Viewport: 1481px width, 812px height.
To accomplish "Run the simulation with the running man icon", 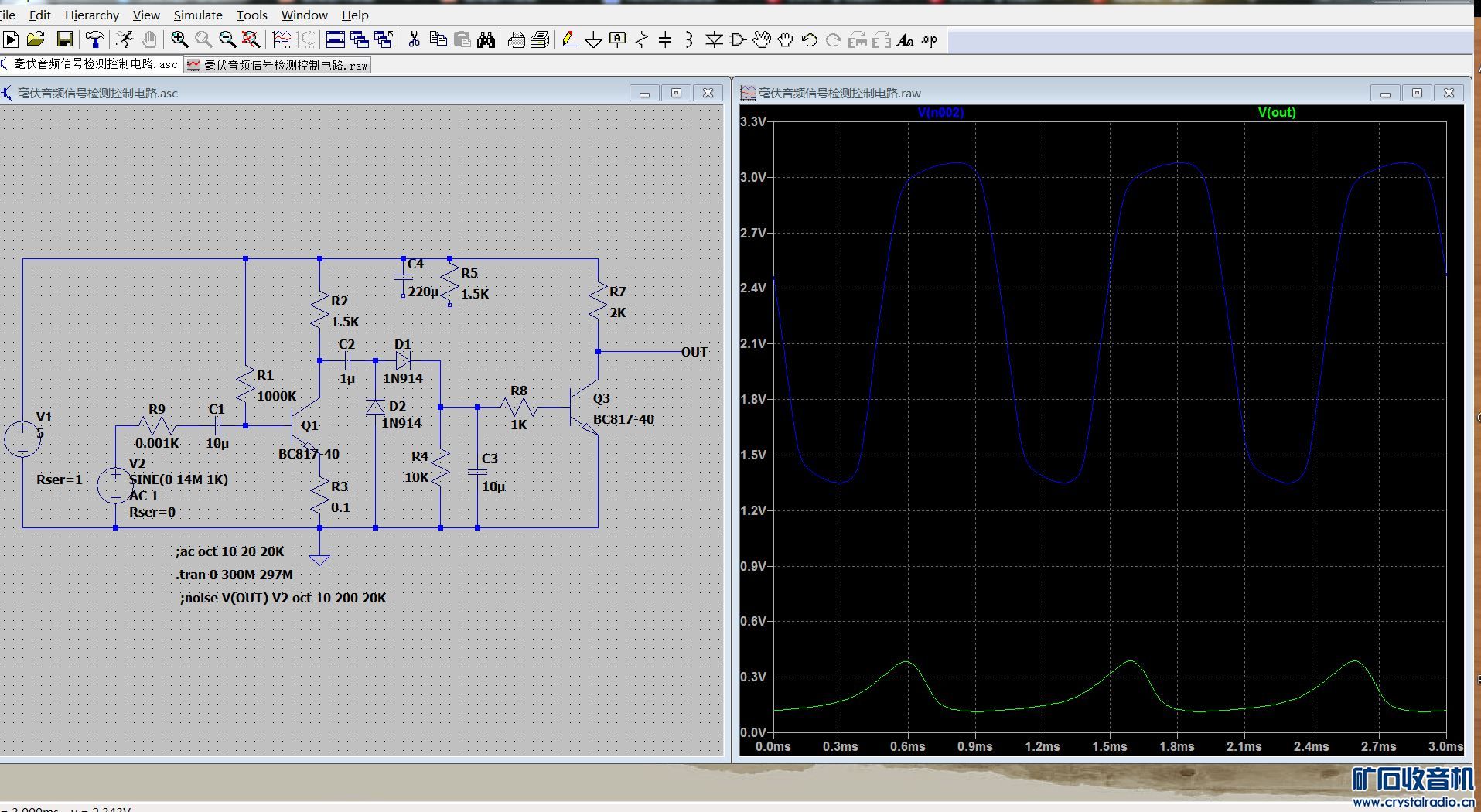I will click(125, 39).
